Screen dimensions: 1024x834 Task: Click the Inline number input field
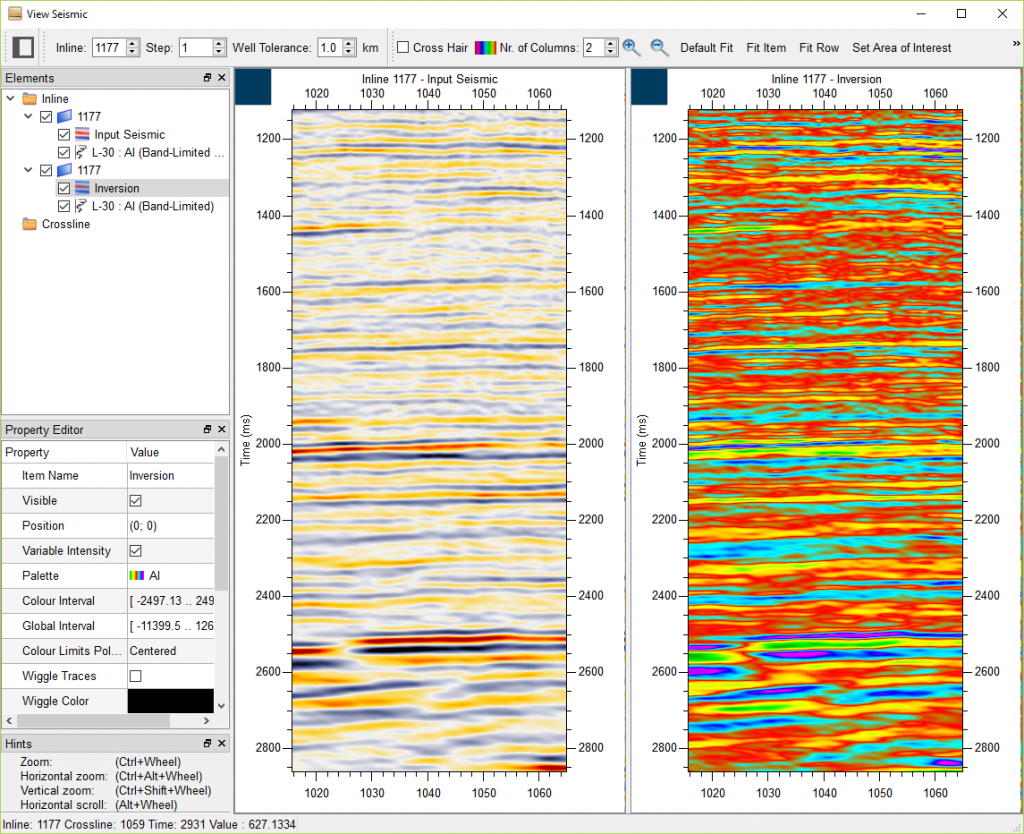click(x=108, y=47)
